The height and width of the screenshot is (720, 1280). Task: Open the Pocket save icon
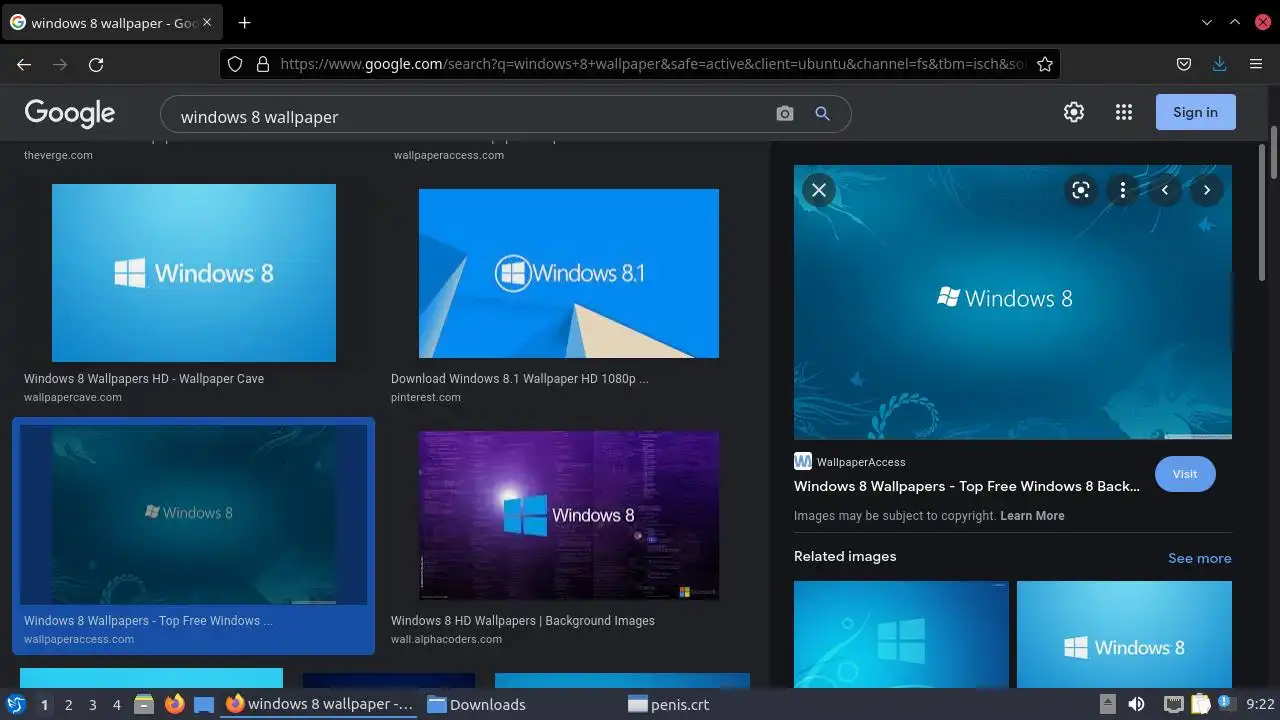(x=1184, y=64)
